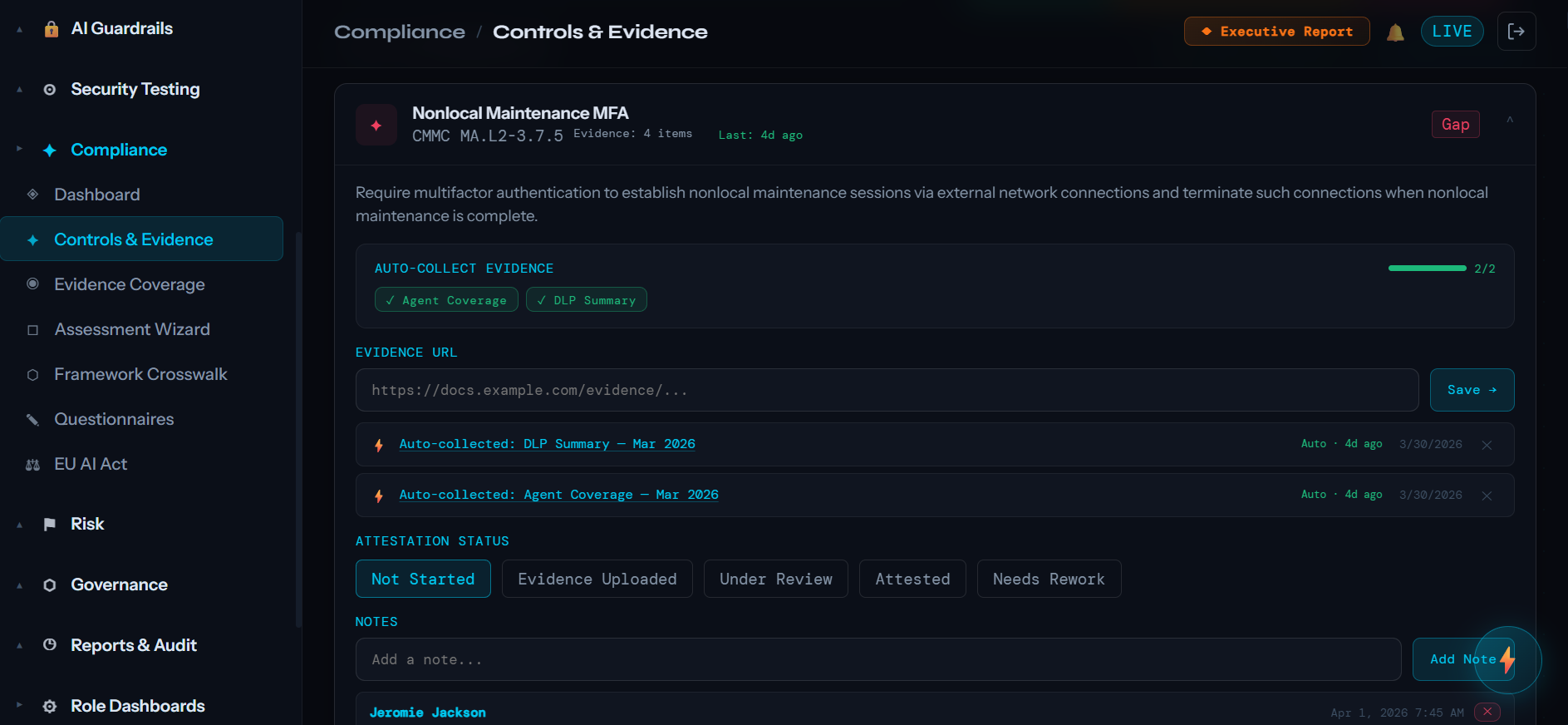
Task: Set attestation status to Attested
Action: [912, 579]
